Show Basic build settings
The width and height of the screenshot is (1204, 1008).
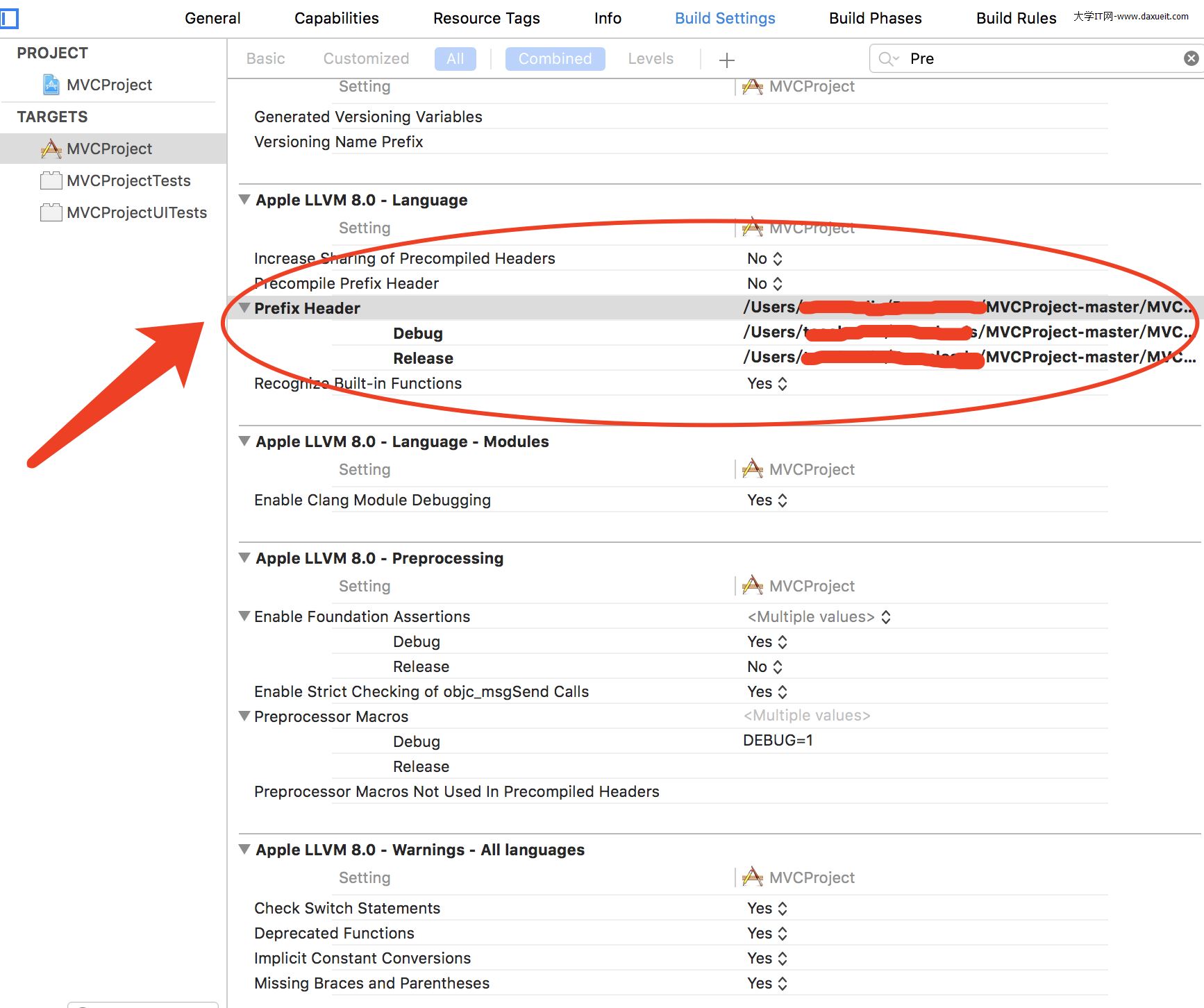(265, 59)
